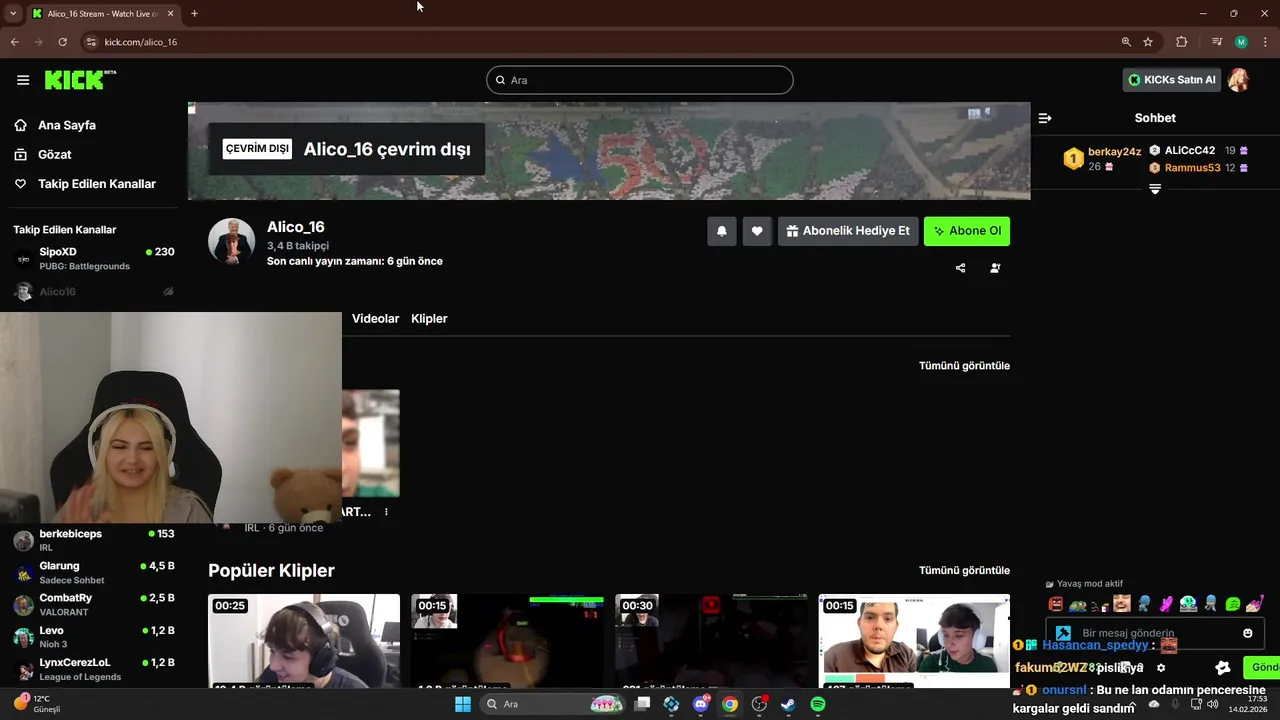Screen dimensions: 1280x720
Task: Insert the green chat bubble emote
Action: coord(1233,604)
